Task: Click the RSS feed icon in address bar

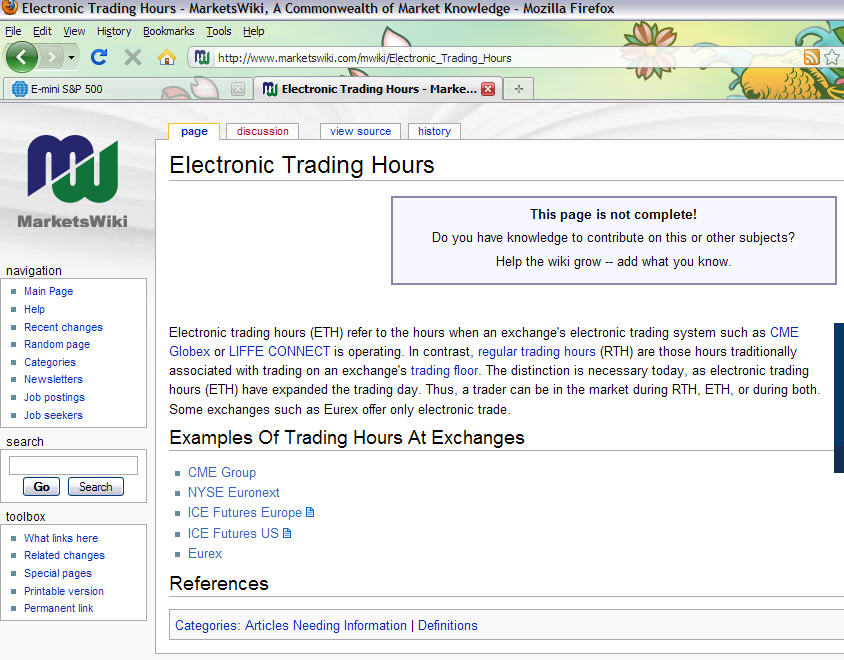Action: pos(811,57)
